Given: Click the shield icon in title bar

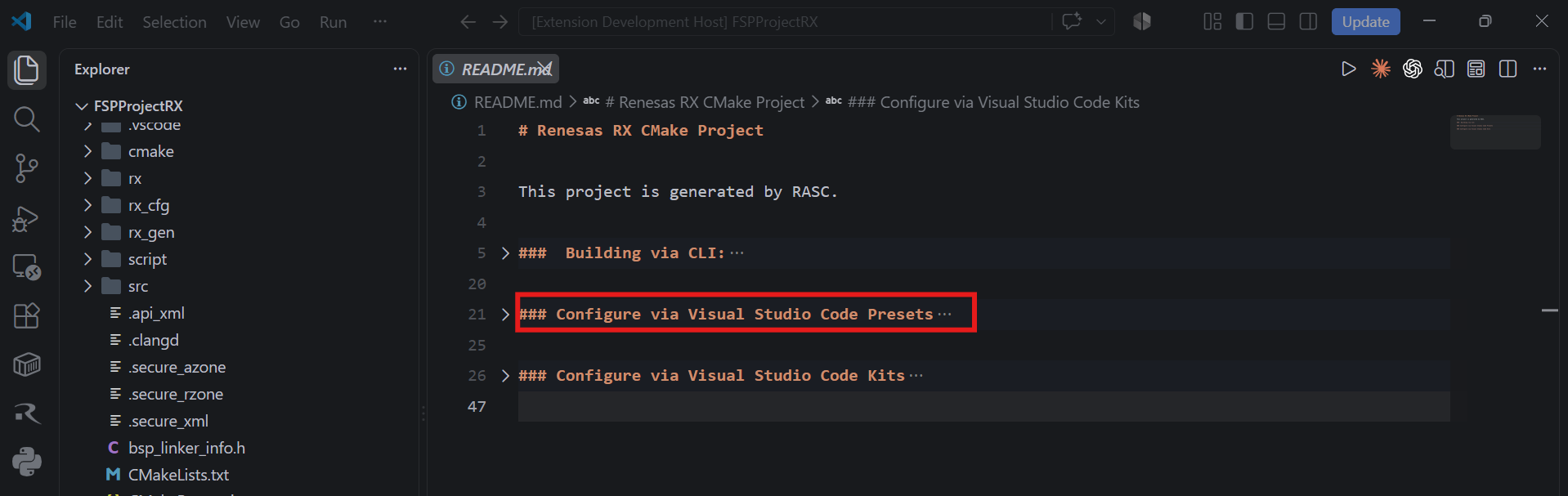Looking at the screenshot, I should [1142, 22].
